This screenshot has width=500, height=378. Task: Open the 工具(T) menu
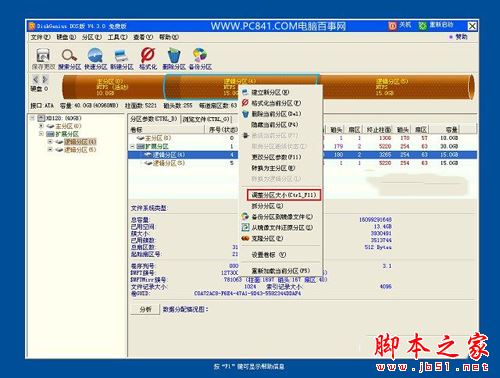[117, 37]
